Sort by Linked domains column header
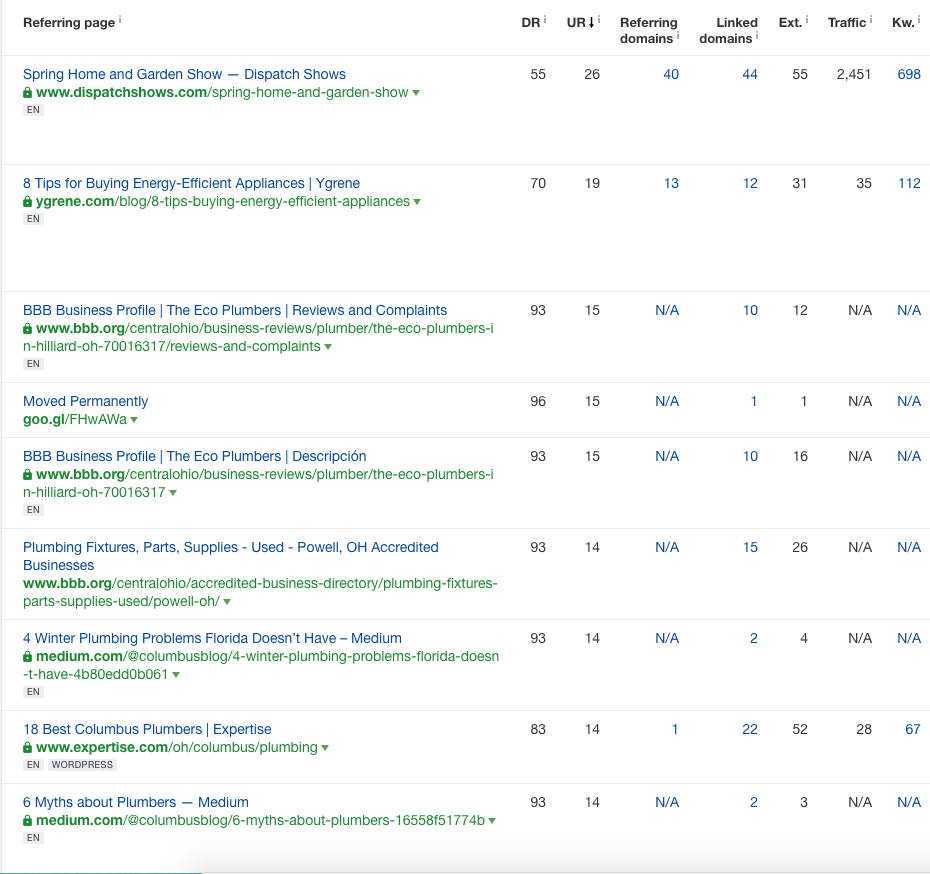The width and height of the screenshot is (930, 874). click(728, 30)
